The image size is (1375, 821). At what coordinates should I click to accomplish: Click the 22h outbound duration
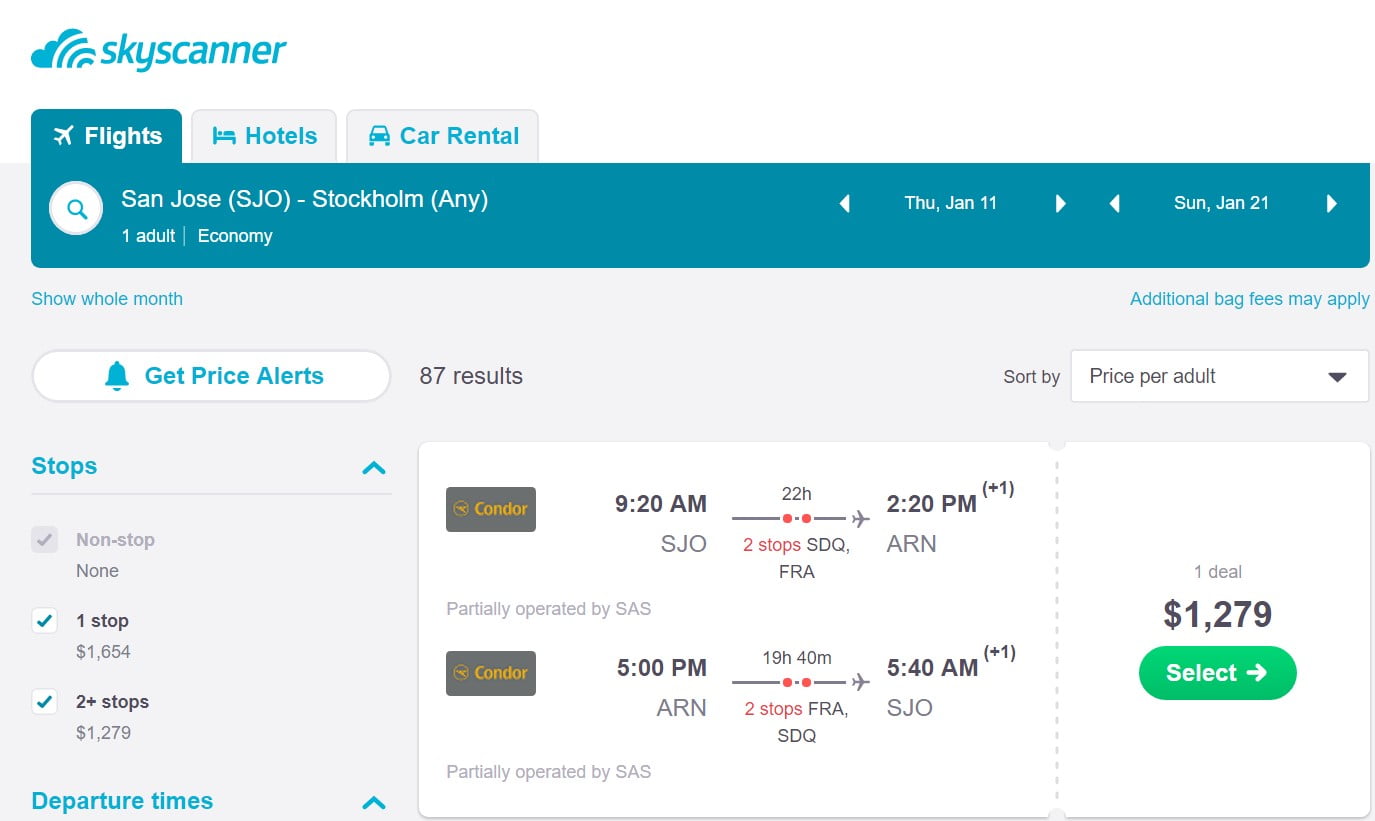click(x=797, y=494)
